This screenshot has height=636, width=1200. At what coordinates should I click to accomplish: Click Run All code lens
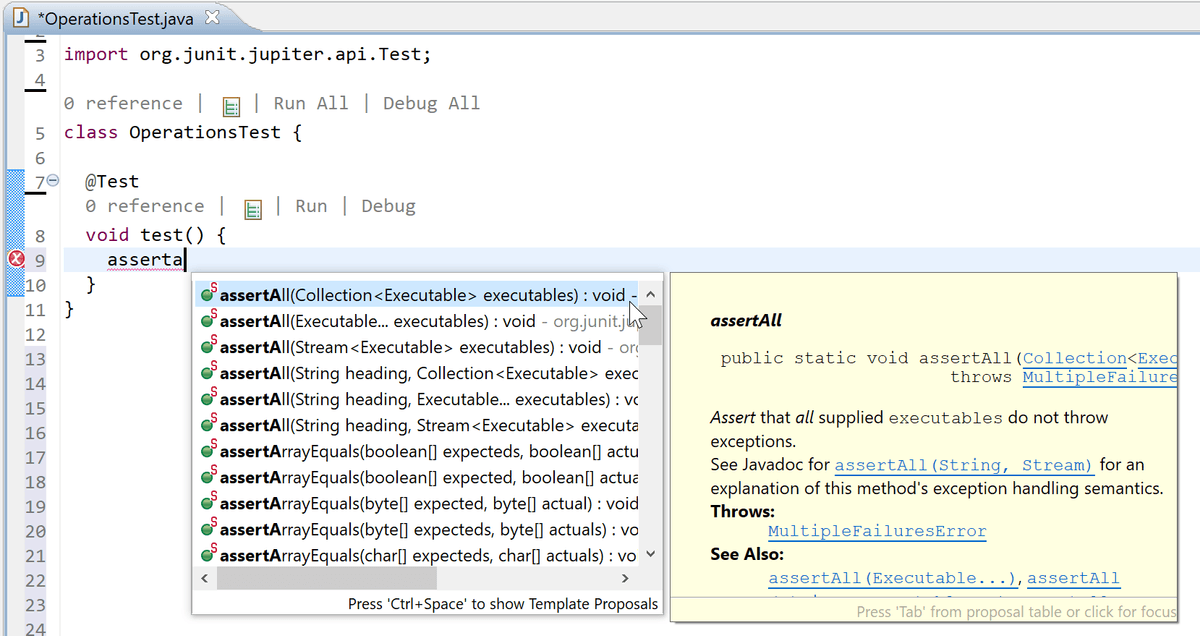311,103
